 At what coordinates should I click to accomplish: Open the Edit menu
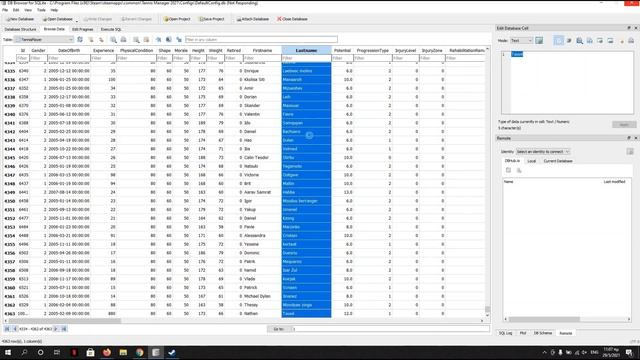[16, 10]
